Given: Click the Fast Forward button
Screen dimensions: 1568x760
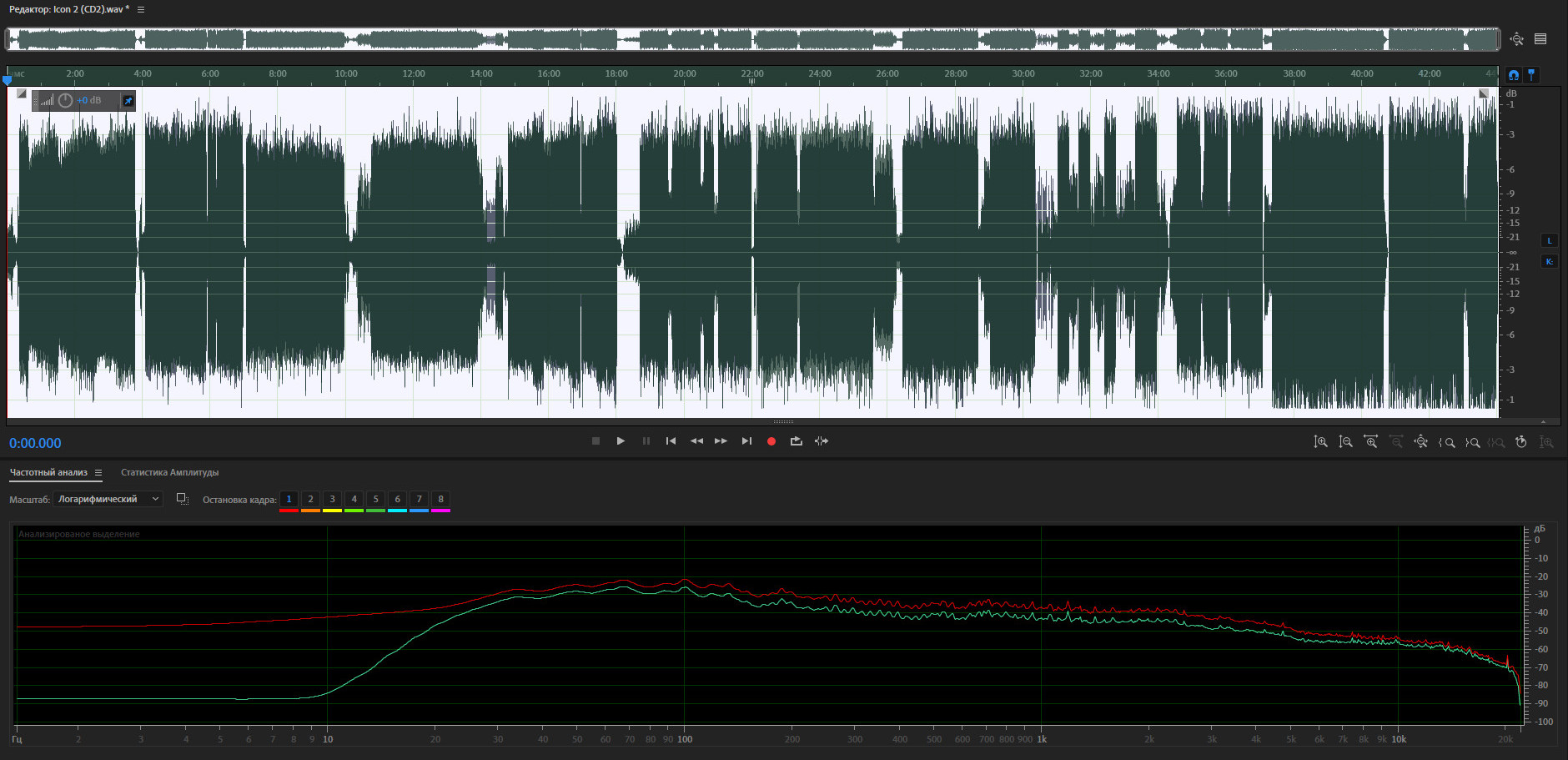Looking at the screenshot, I should (x=721, y=441).
